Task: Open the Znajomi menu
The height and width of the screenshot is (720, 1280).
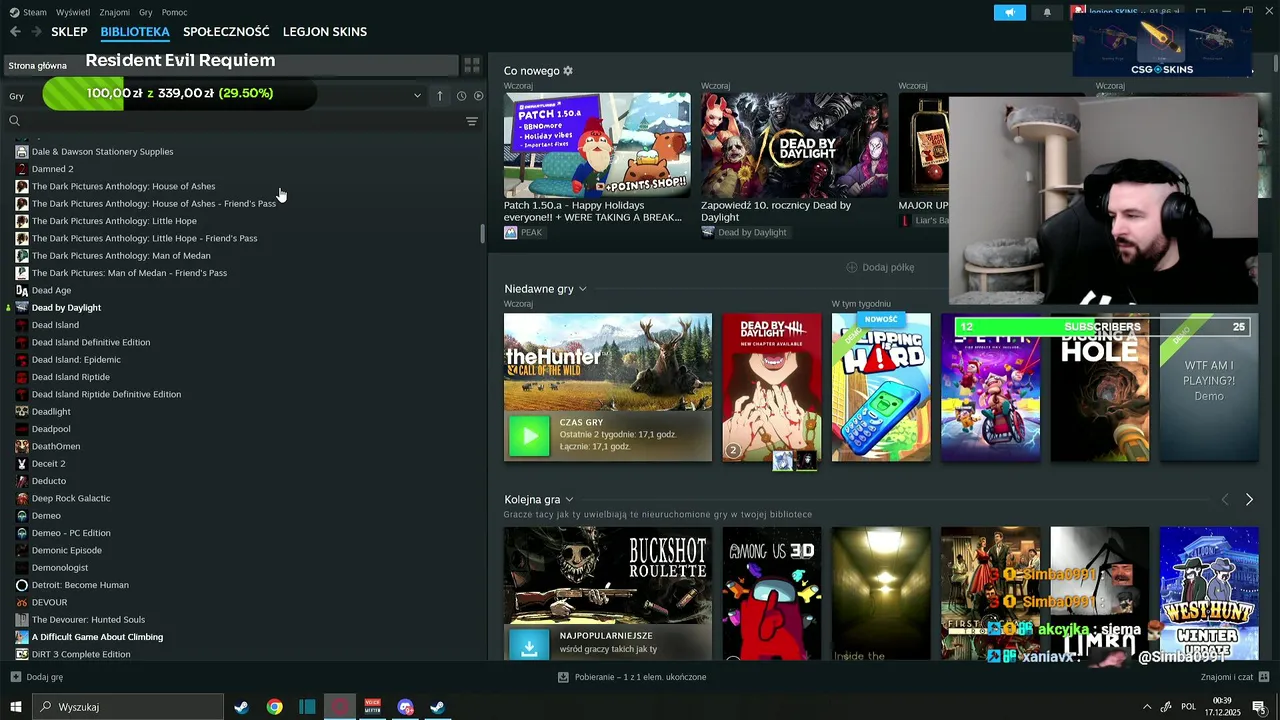Action: coord(115,12)
